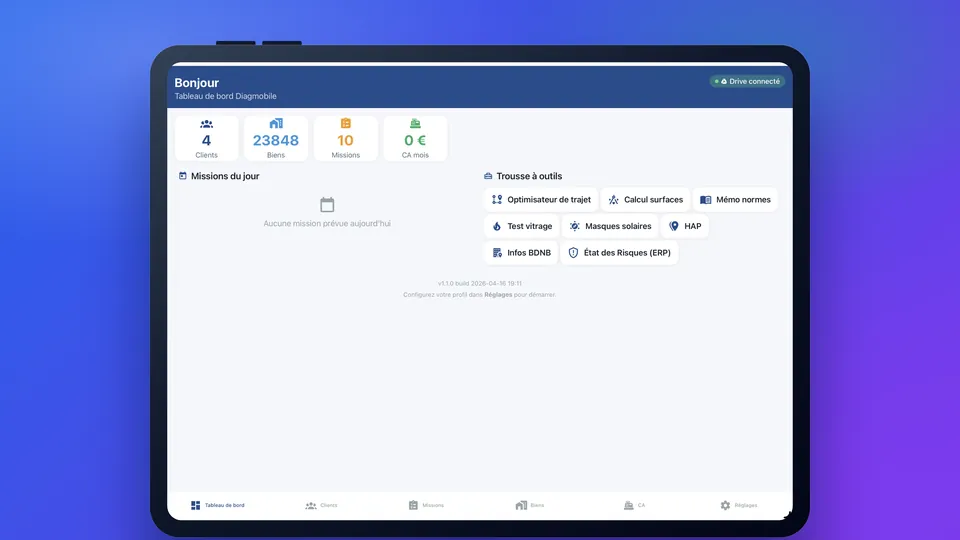This screenshot has height=540, width=960.
Task: Open the Test vitrage tool
Action: coord(522,226)
